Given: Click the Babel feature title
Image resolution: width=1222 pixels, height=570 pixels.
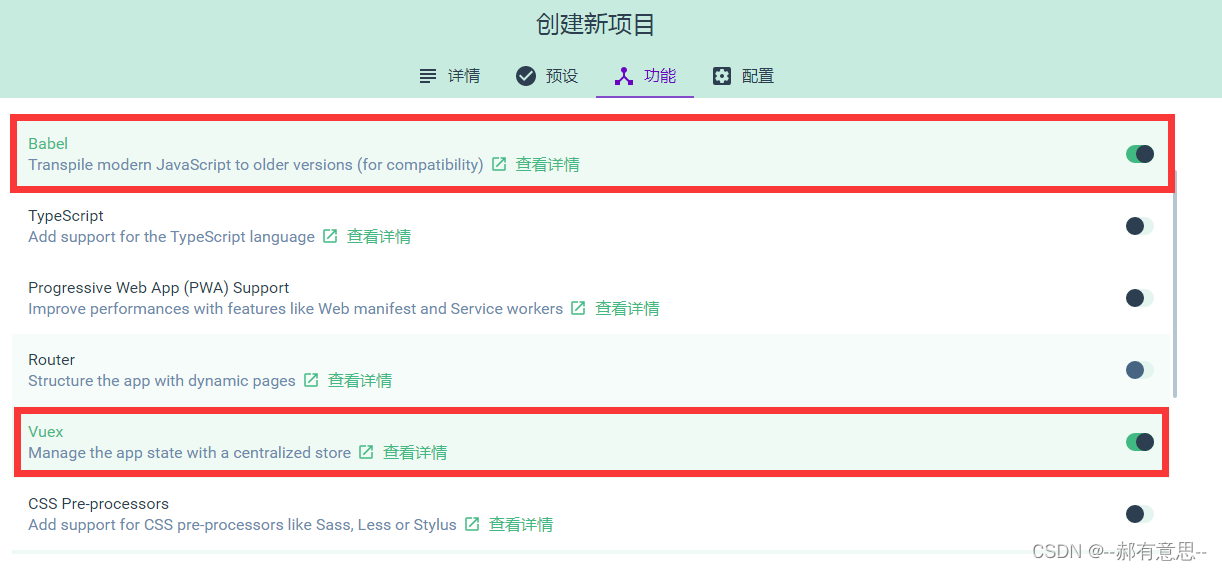Looking at the screenshot, I should (x=48, y=144).
